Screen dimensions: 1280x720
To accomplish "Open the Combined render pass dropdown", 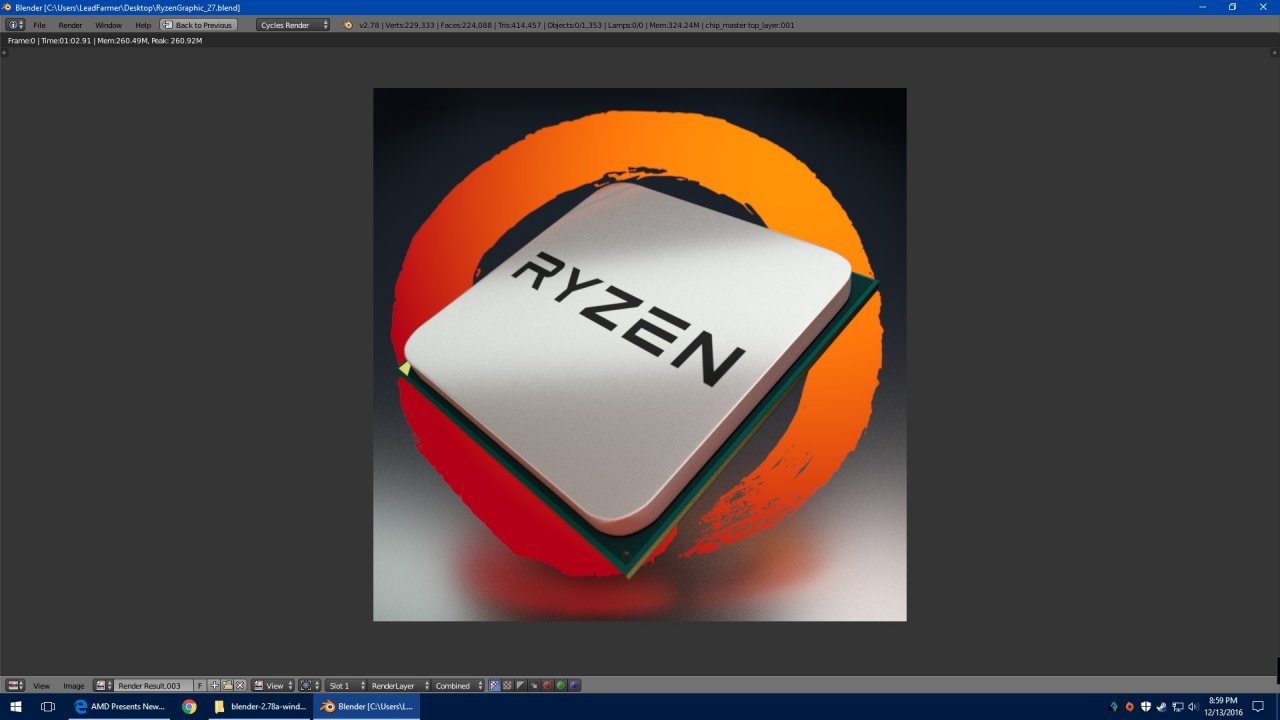I will point(458,686).
